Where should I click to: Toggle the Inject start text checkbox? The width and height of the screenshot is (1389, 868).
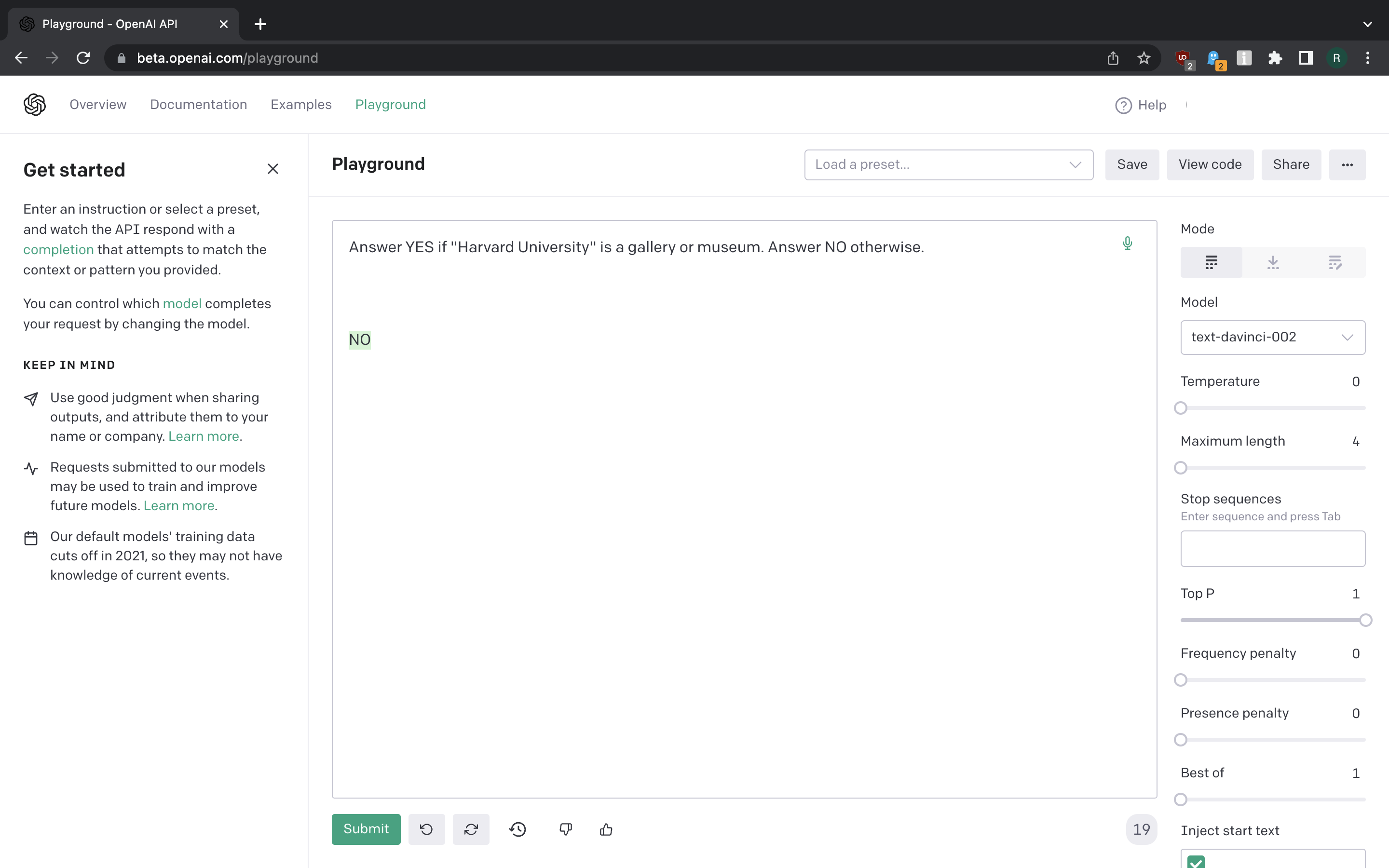point(1196,861)
